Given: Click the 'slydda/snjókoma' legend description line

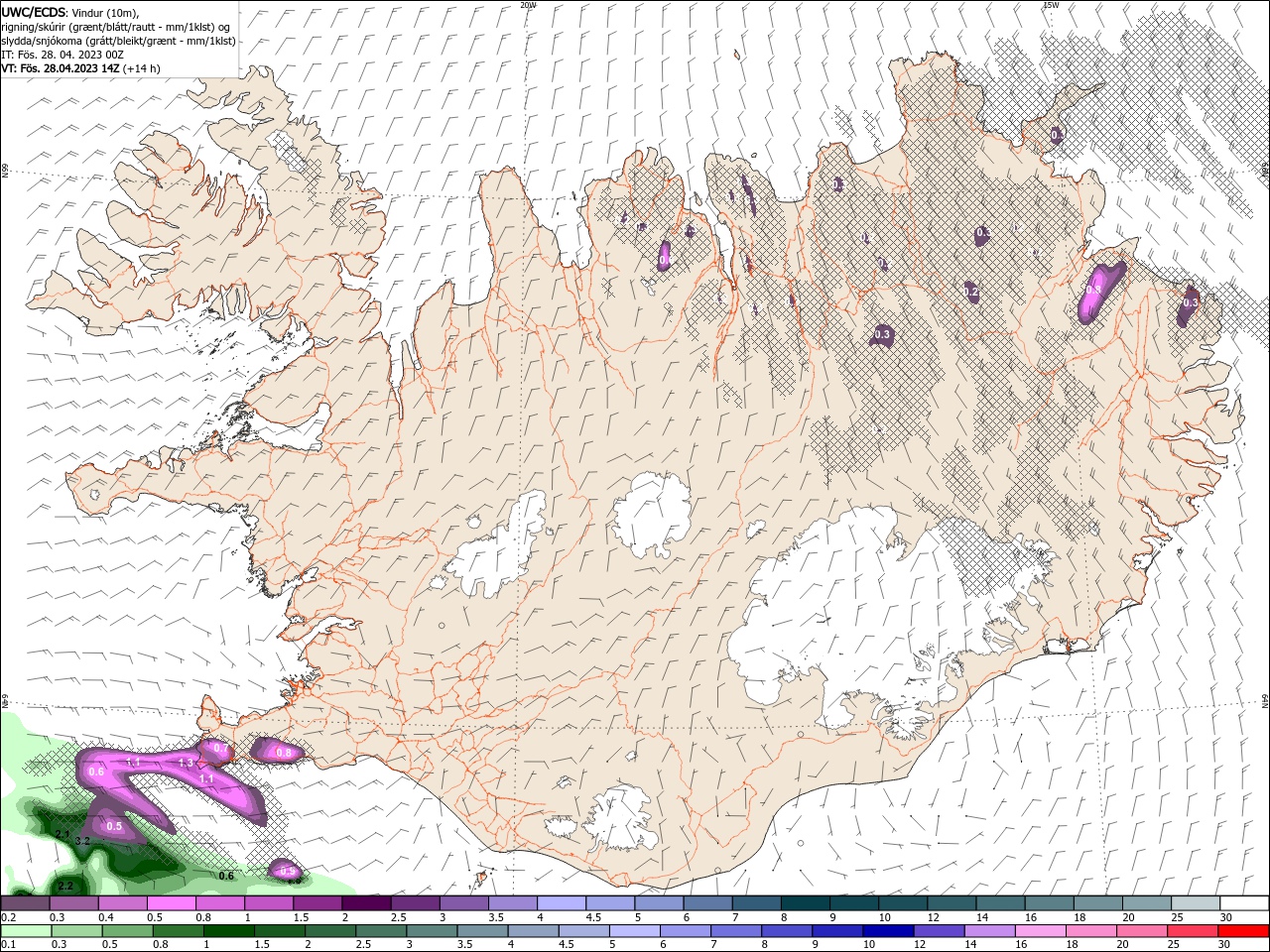Looking at the screenshot, I should (118, 41).
